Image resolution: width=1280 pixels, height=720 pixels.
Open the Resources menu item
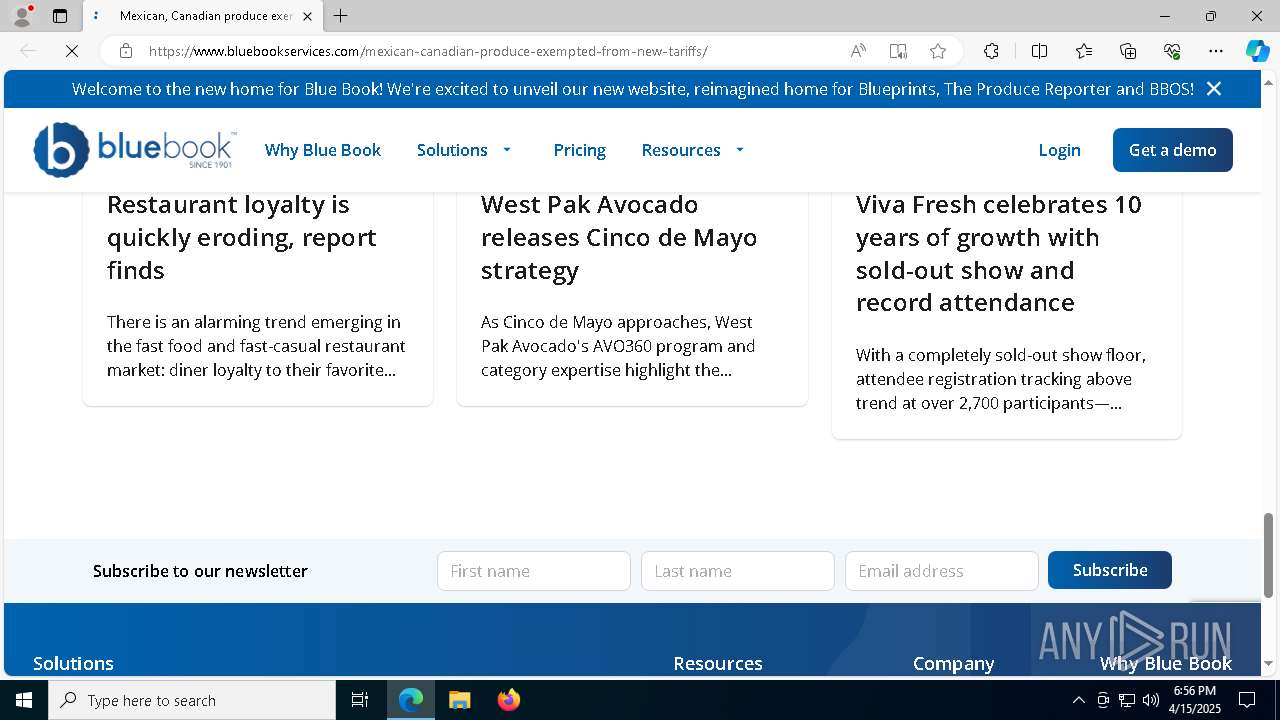pyautogui.click(x=681, y=150)
